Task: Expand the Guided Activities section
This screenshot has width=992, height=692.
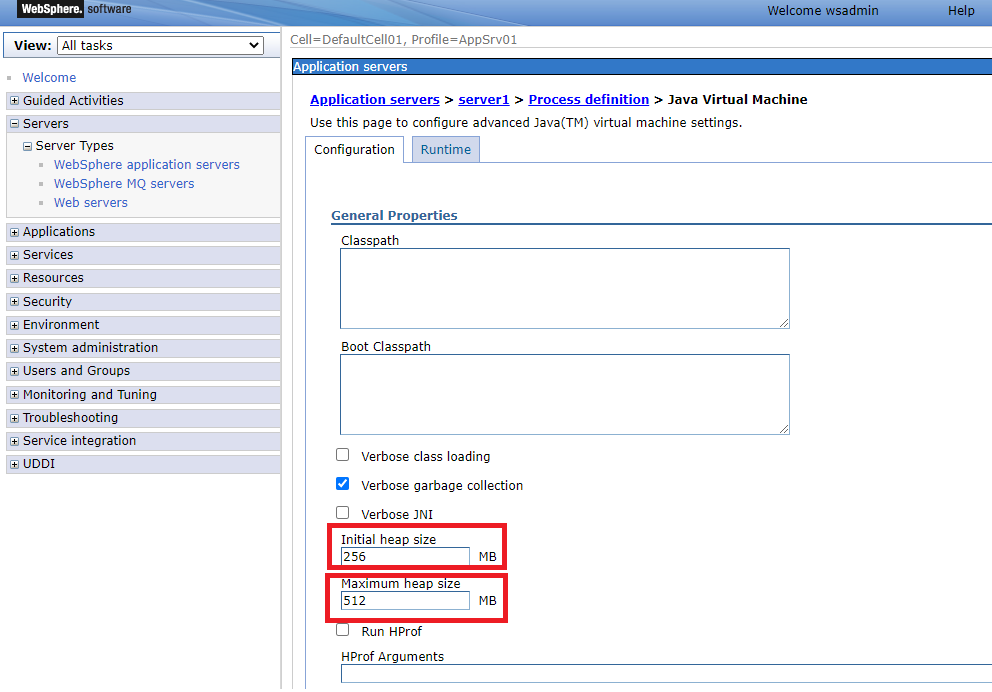Action: (x=15, y=101)
